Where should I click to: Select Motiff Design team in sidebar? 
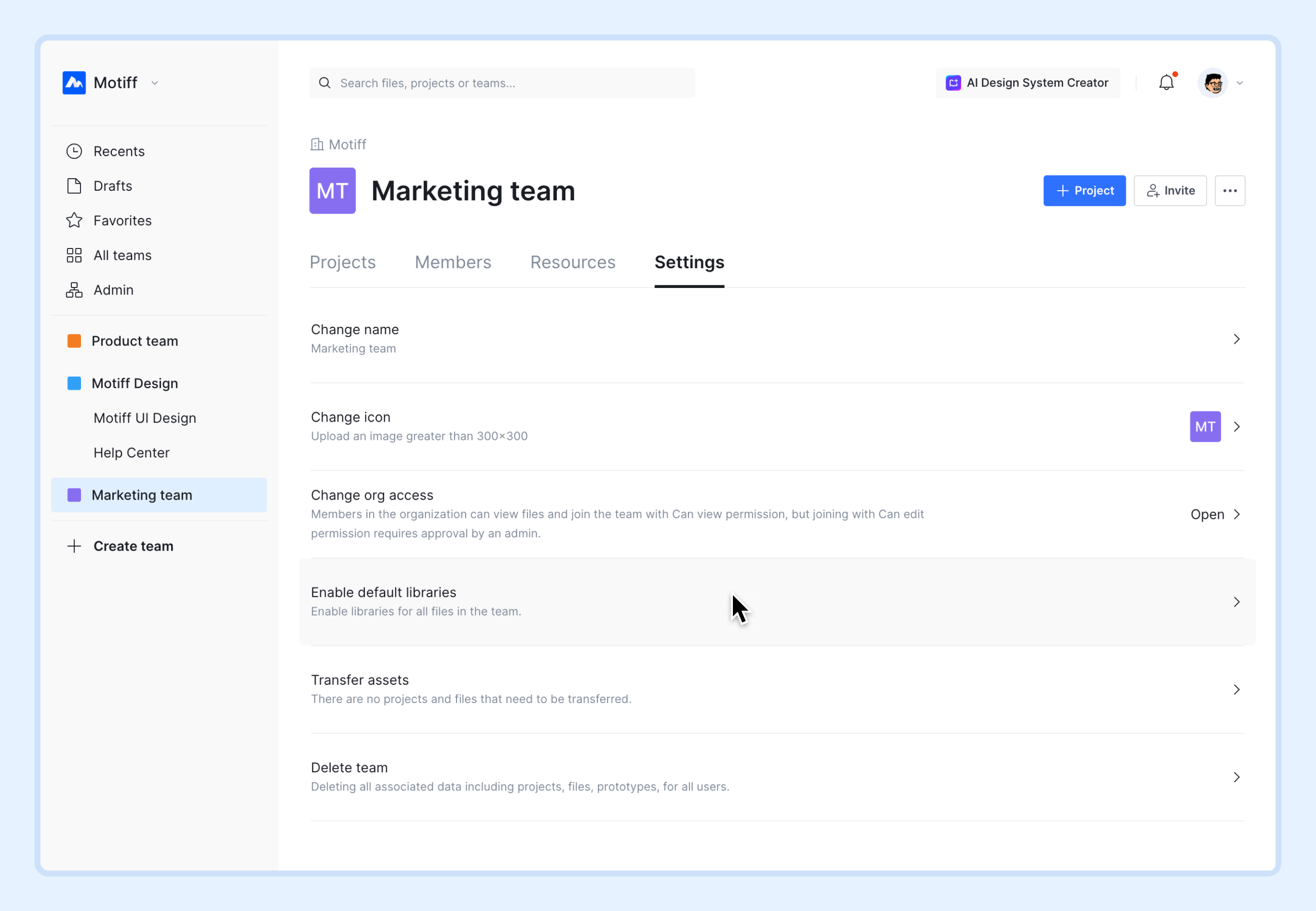[135, 383]
